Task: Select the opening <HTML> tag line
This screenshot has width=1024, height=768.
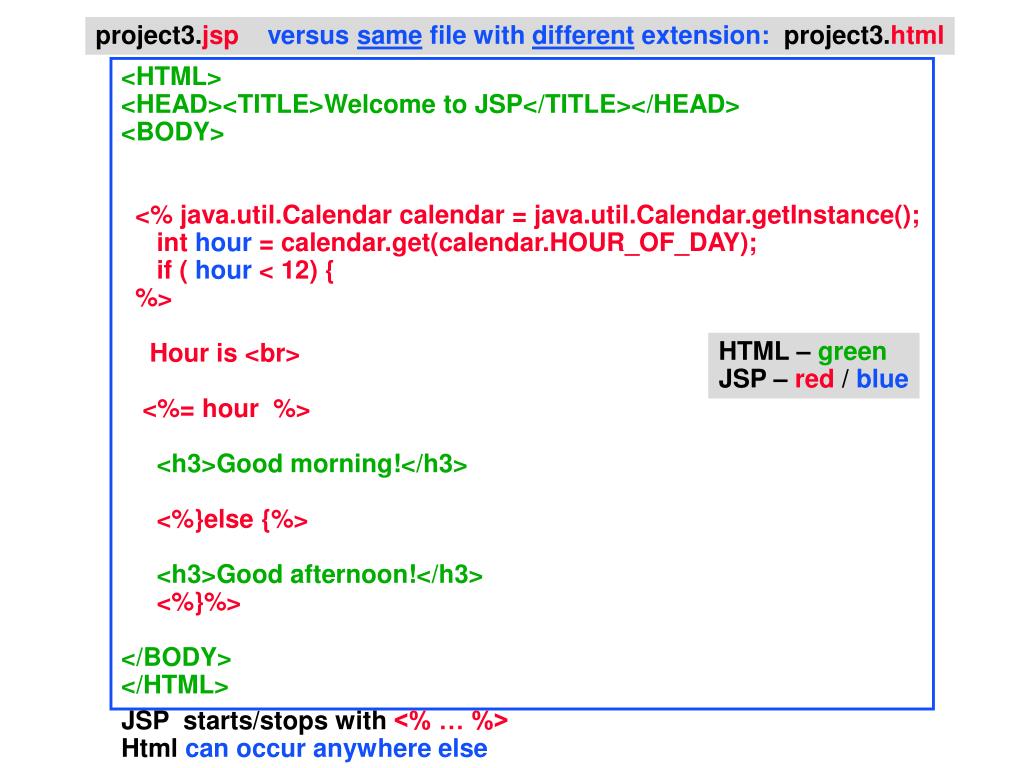Action: pyautogui.click(x=171, y=77)
